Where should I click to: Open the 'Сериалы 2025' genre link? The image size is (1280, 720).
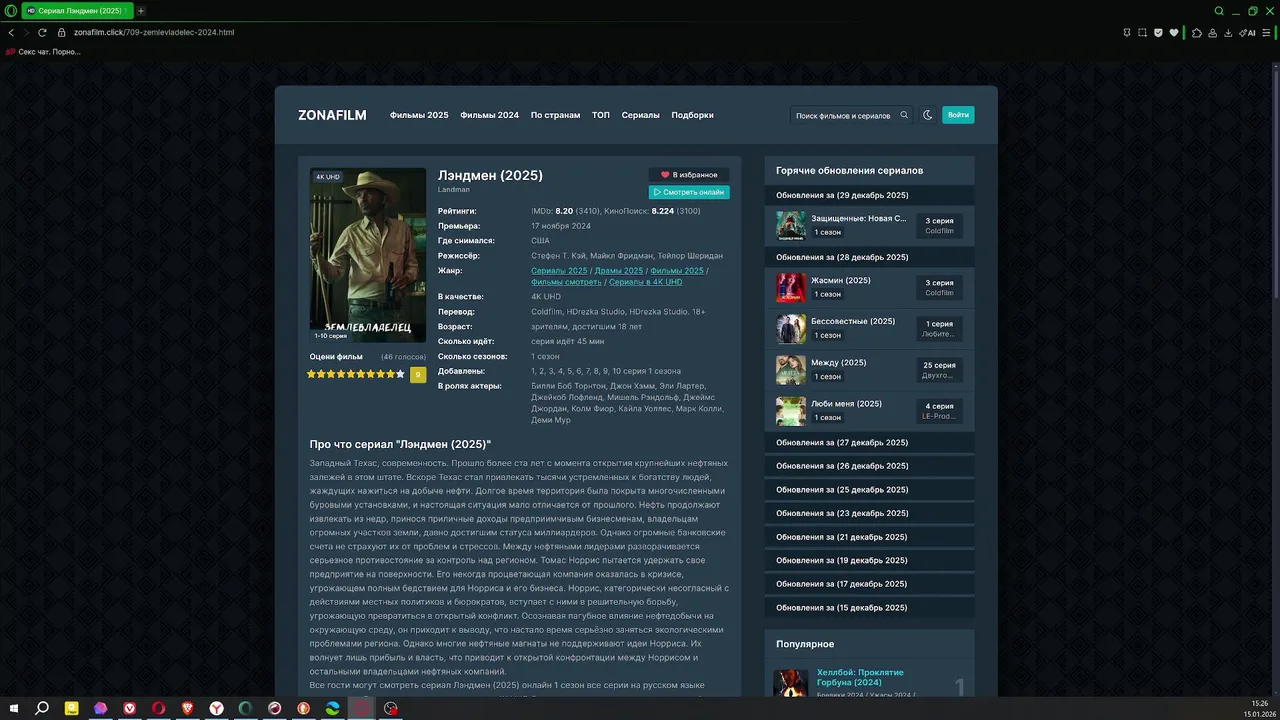click(559, 271)
